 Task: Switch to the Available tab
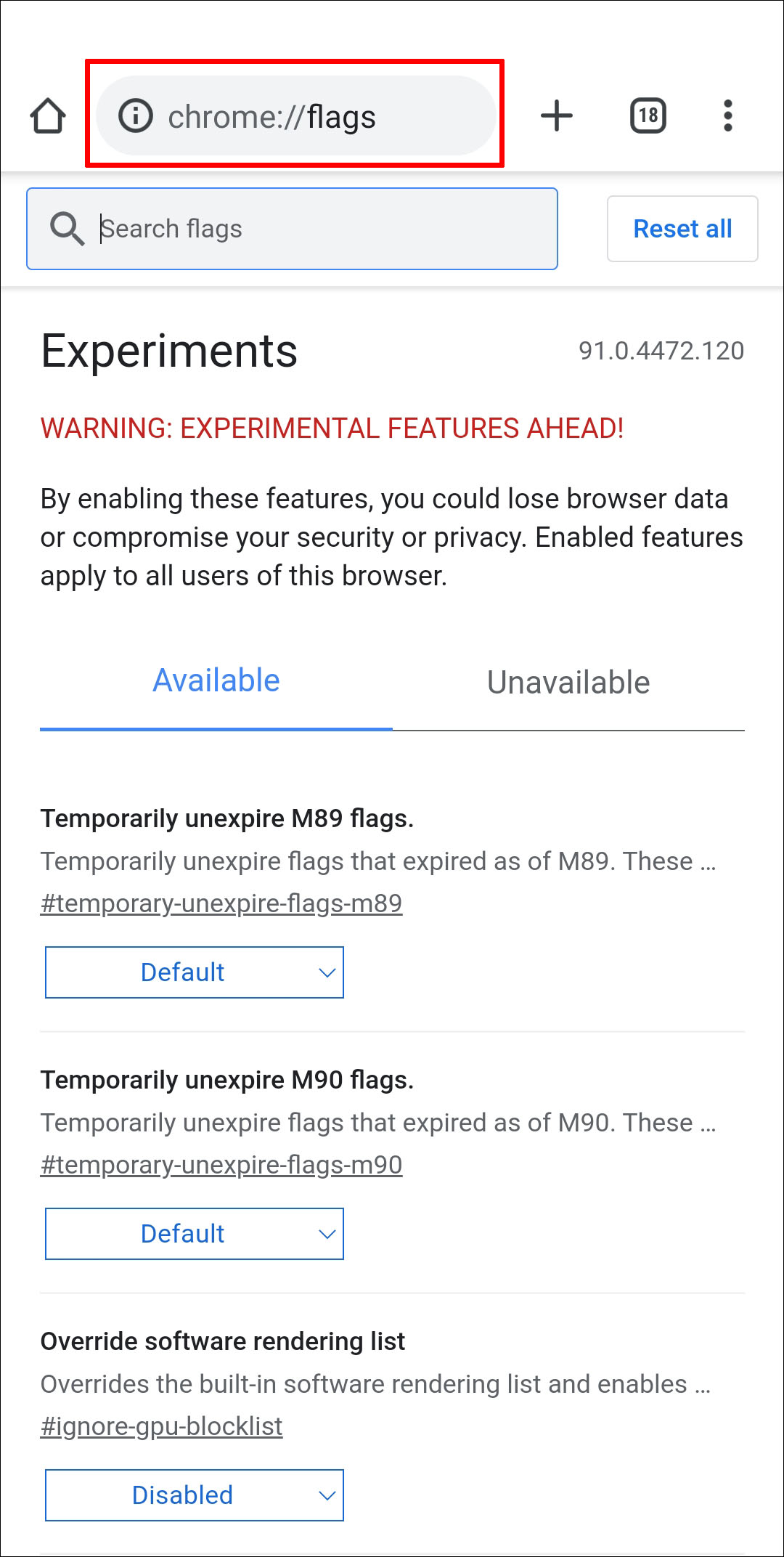(x=216, y=681)
